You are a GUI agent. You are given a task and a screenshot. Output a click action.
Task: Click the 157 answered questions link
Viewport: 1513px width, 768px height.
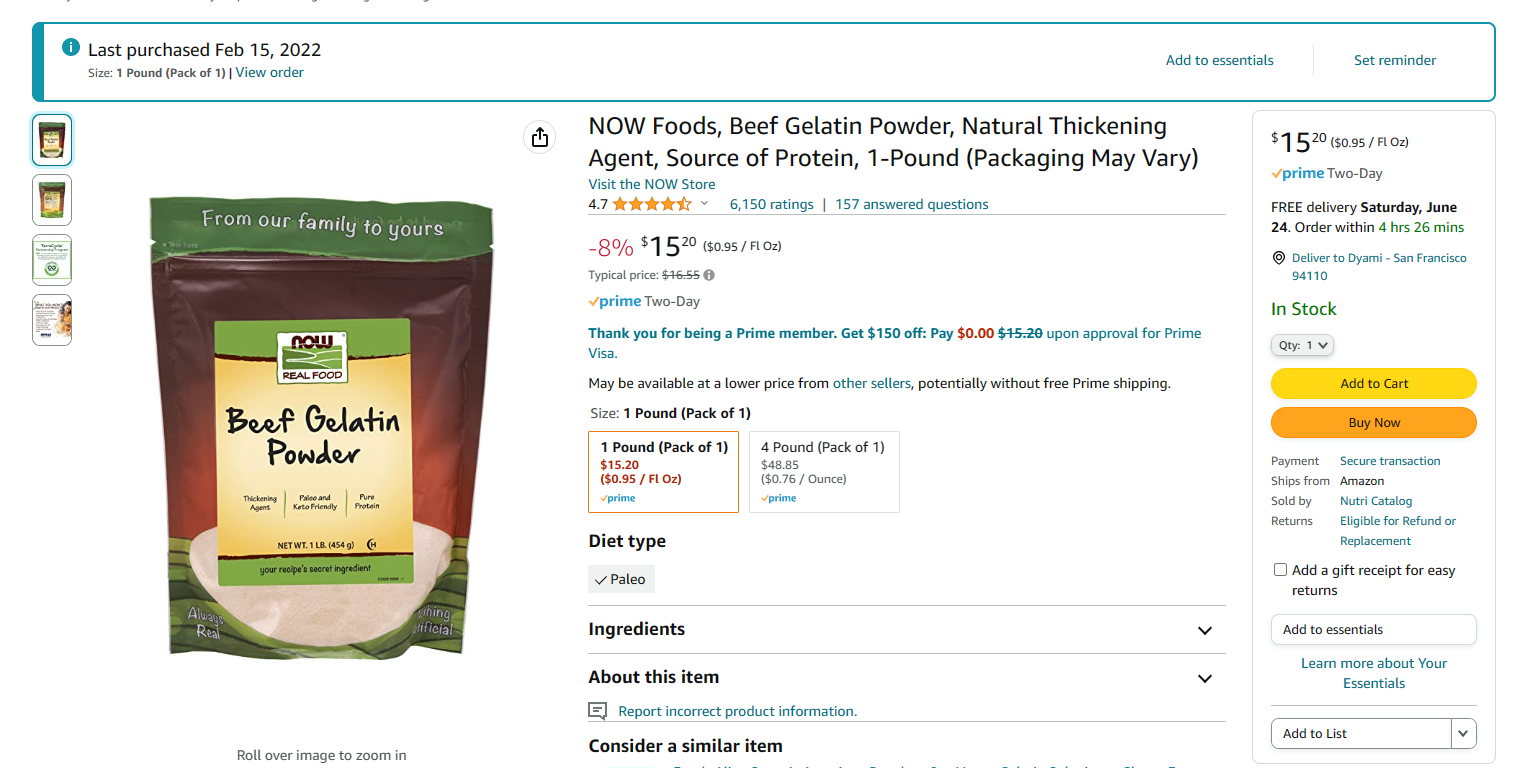911,204
